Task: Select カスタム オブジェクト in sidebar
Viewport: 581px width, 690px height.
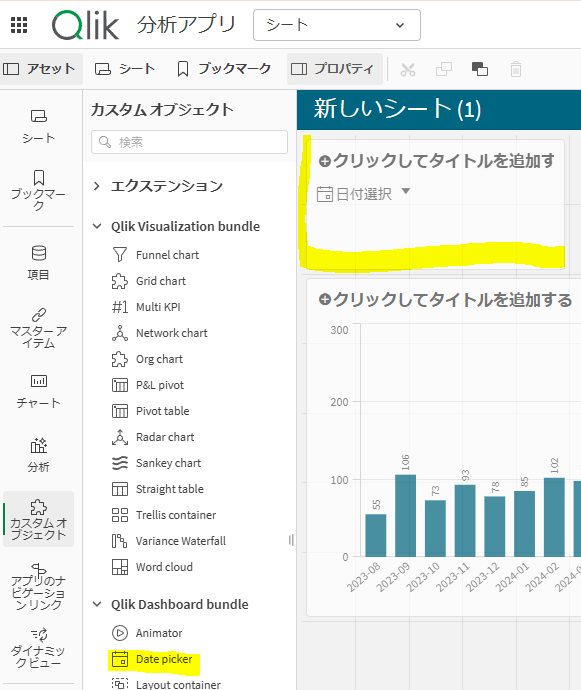Action: point(38,519)
